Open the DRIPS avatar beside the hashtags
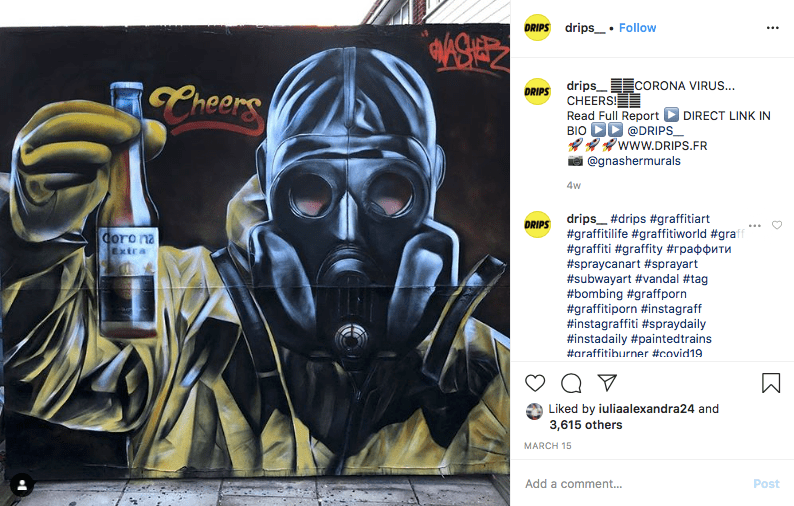This screenshot has height=506, width=794. coord(537,224)
